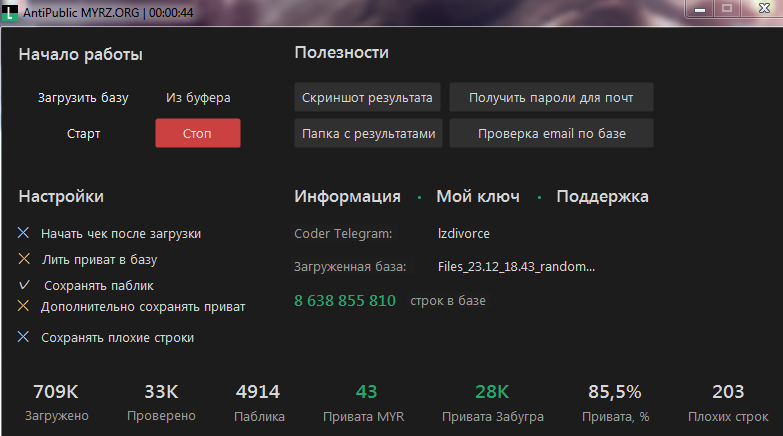Image resolution: width=783 pixels, height=436 pixels.
Task: Switch to 'Поддержка' tab
Action: (x=602, y=197)
